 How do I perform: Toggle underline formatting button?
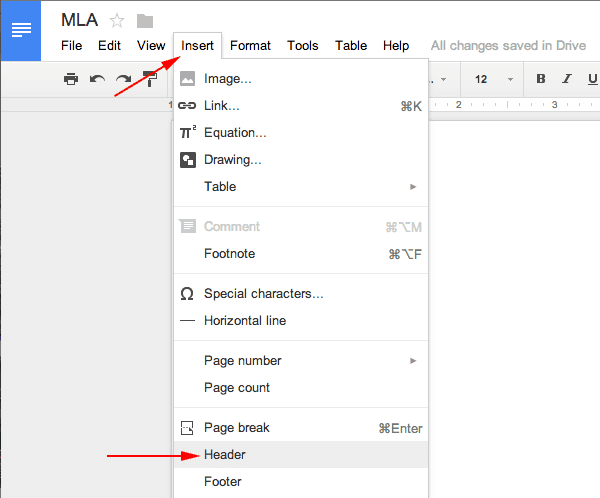click(x=592, y=79)
